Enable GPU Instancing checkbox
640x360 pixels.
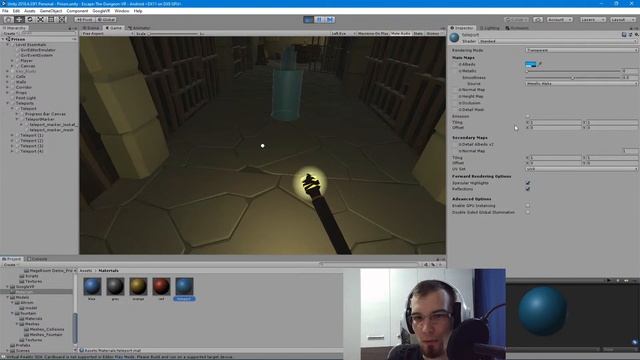point(528,206)
